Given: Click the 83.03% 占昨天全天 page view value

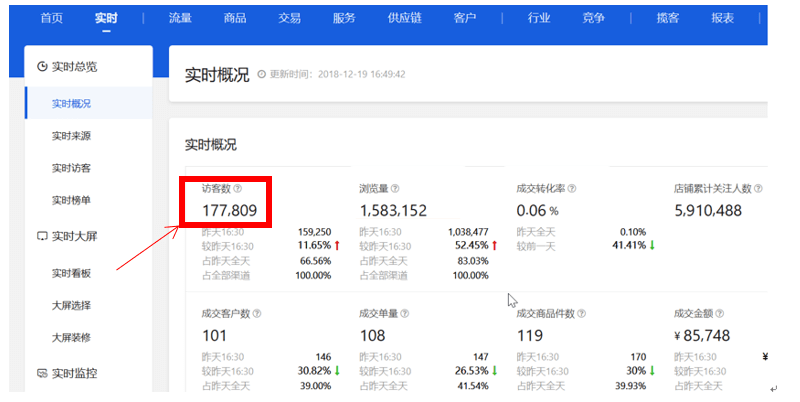Looking at the screenshot, I should point(473,261).
